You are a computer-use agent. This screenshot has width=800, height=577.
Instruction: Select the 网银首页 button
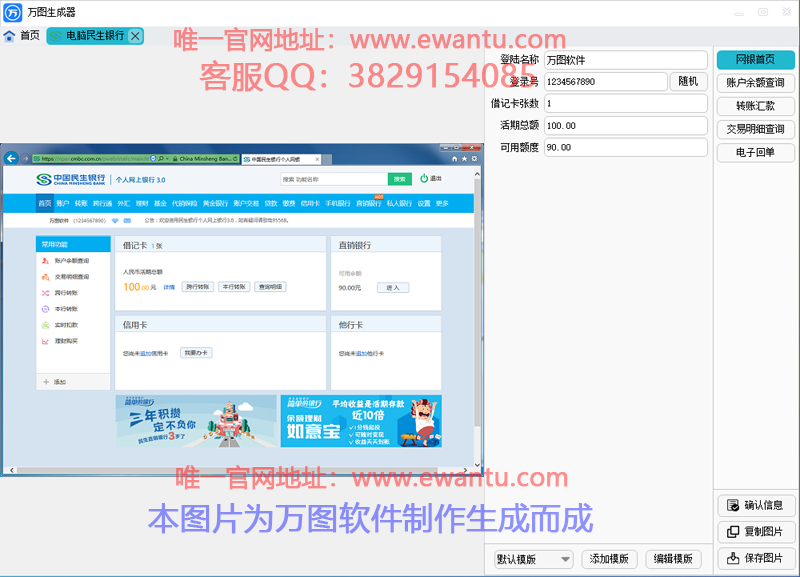tap(756, 60)
